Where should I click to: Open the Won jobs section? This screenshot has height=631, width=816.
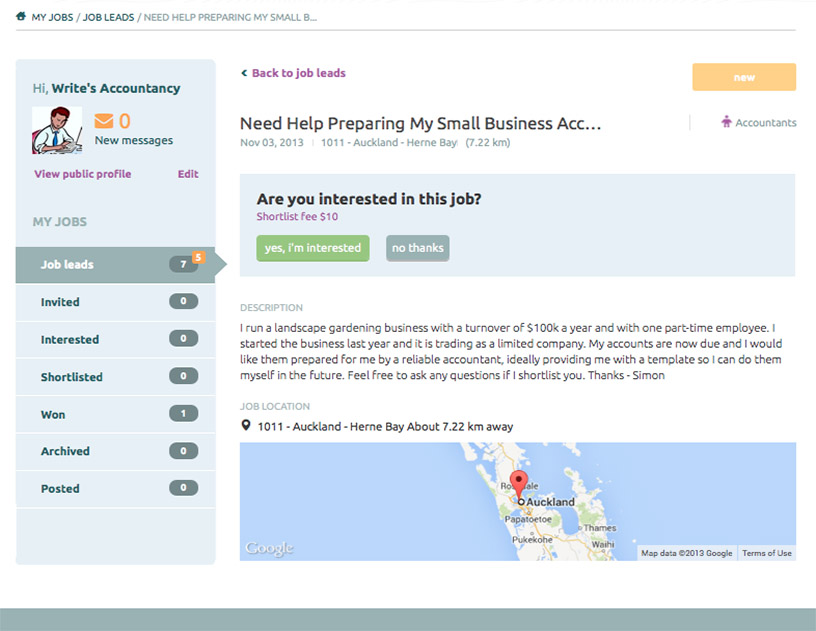[53, 414]
